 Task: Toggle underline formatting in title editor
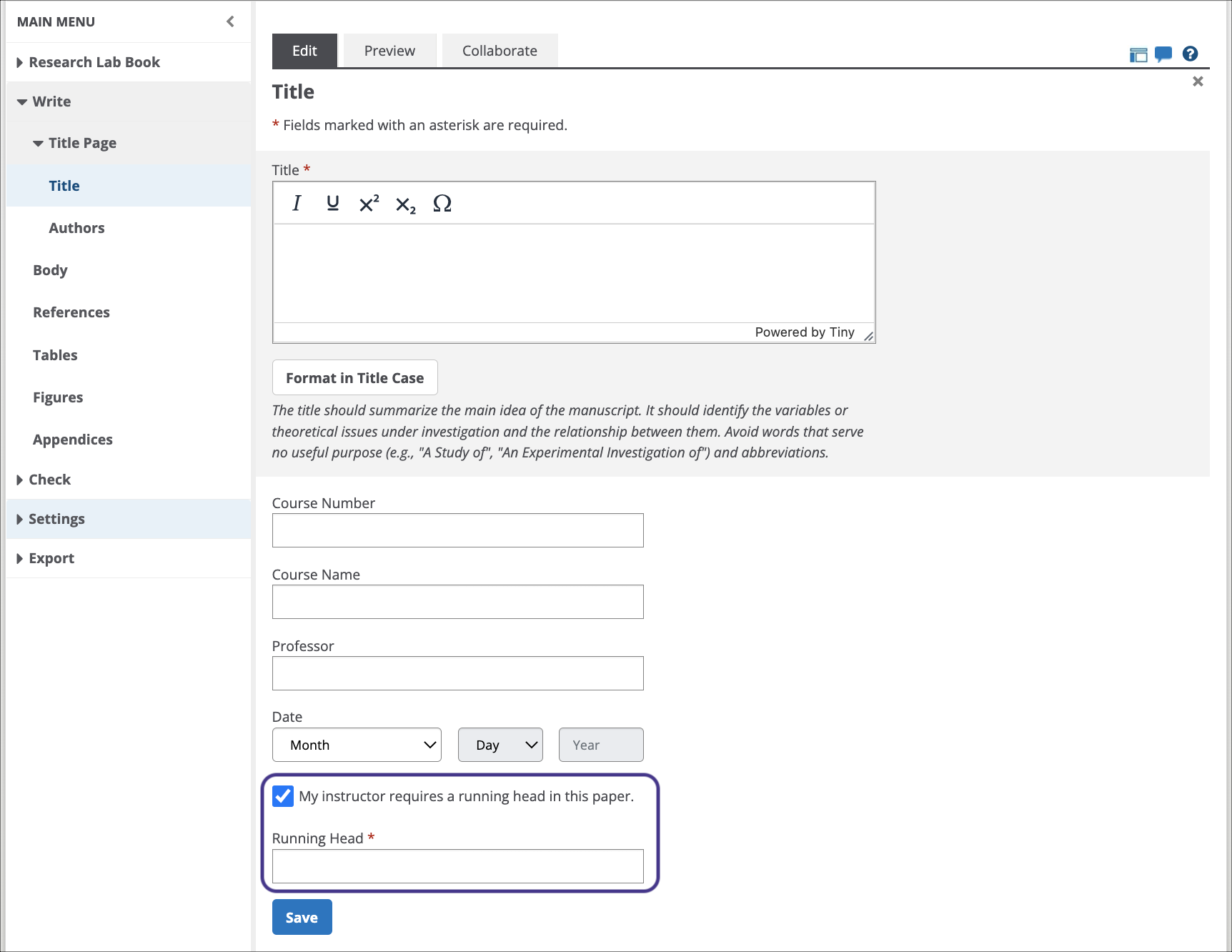(x=332, y=204)
